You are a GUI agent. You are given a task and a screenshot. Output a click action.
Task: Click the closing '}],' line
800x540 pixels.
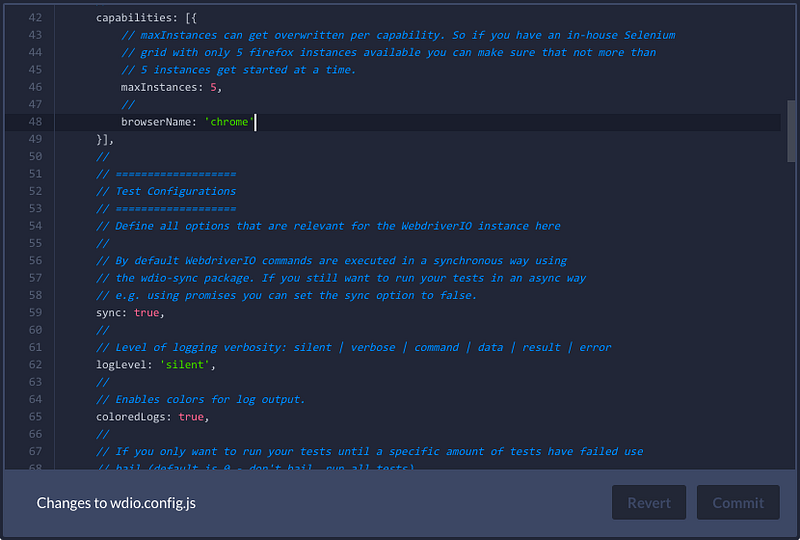[x=105, y=139]
